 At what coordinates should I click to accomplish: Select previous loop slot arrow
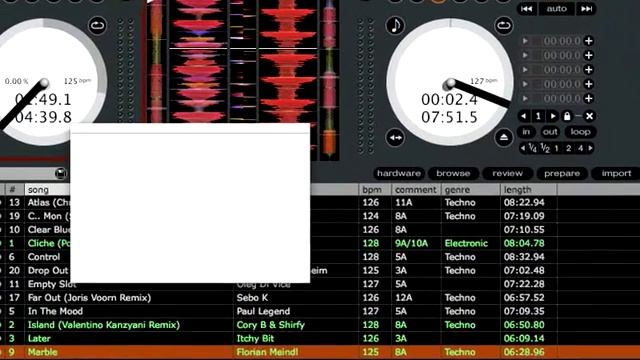click(524, 116)
